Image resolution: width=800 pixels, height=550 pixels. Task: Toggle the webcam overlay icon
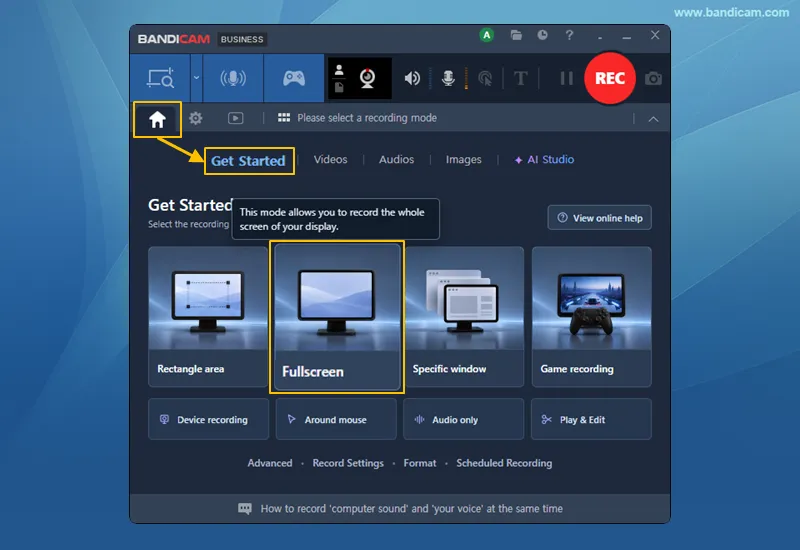367,78
